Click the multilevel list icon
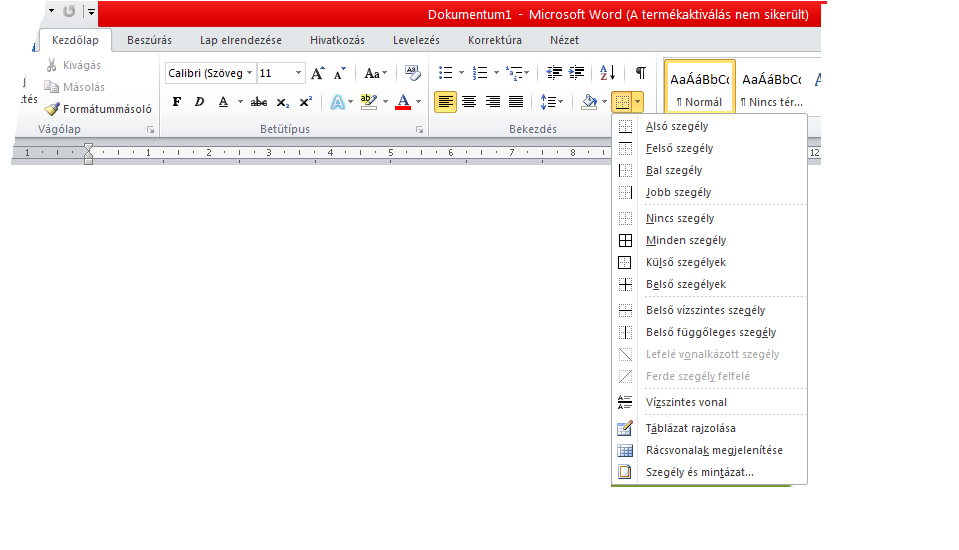 514,73
